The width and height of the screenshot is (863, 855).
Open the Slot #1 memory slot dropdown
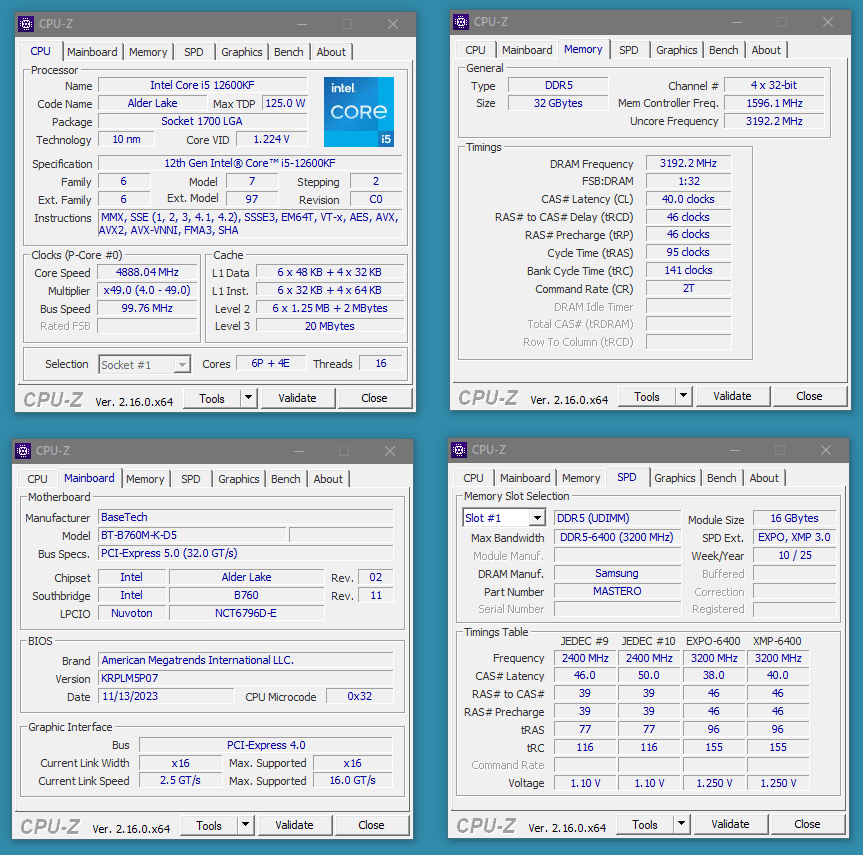(537, 518)
